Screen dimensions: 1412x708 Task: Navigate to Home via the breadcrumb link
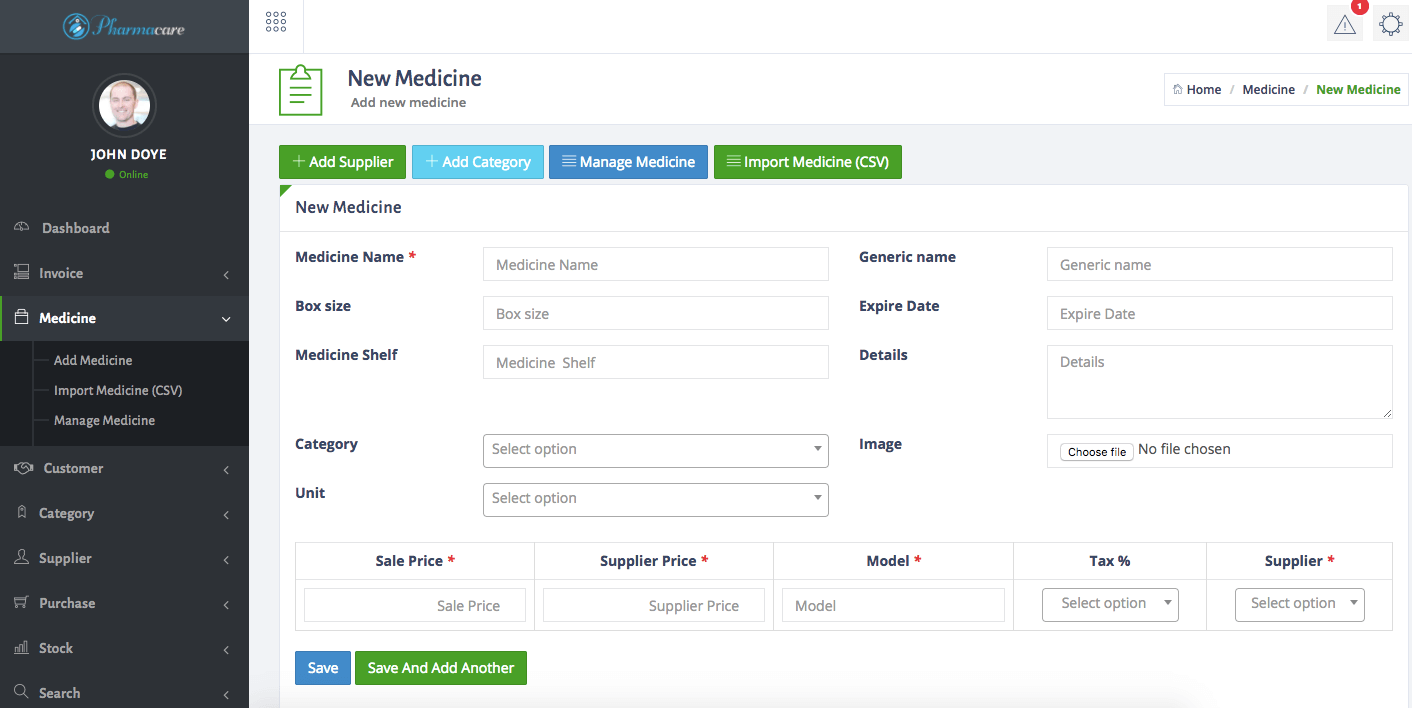(1204, 89)
